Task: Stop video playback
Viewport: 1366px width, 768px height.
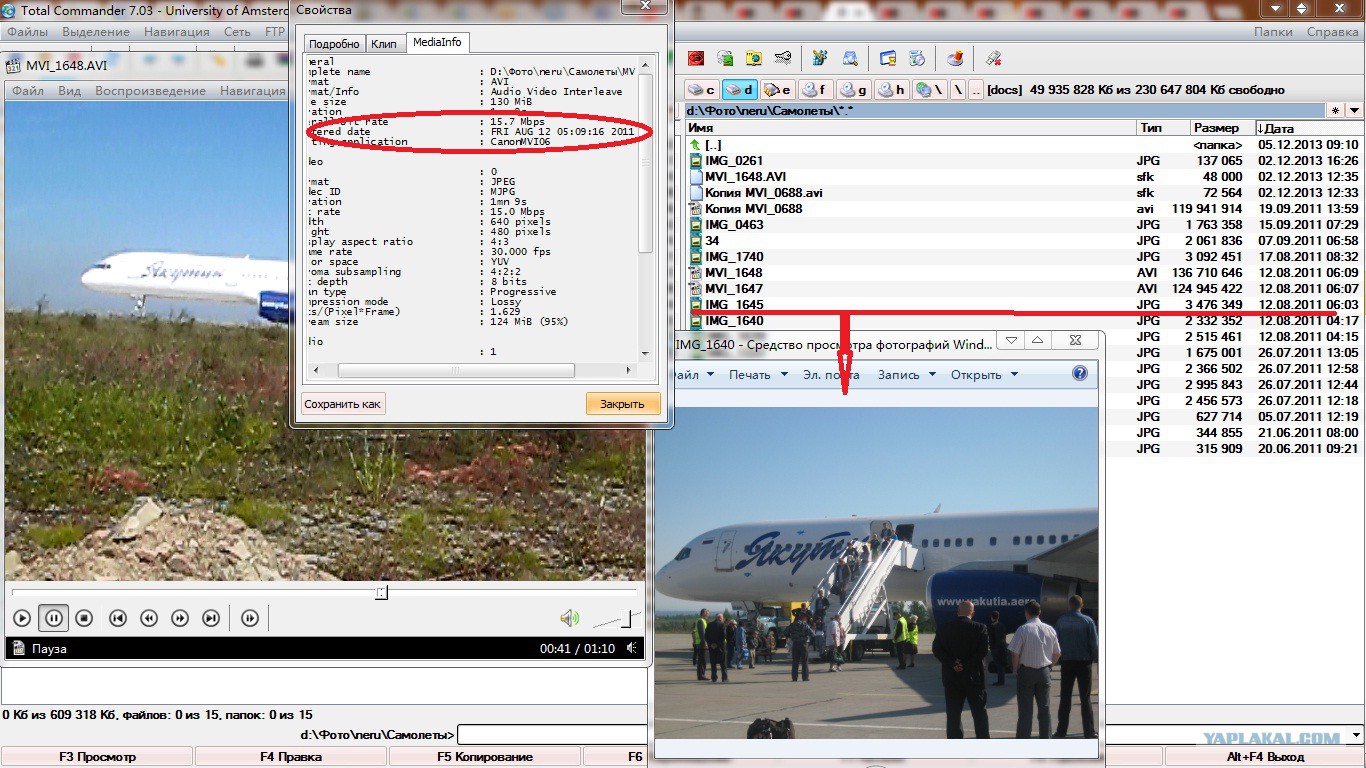Action: pos(85,618)
